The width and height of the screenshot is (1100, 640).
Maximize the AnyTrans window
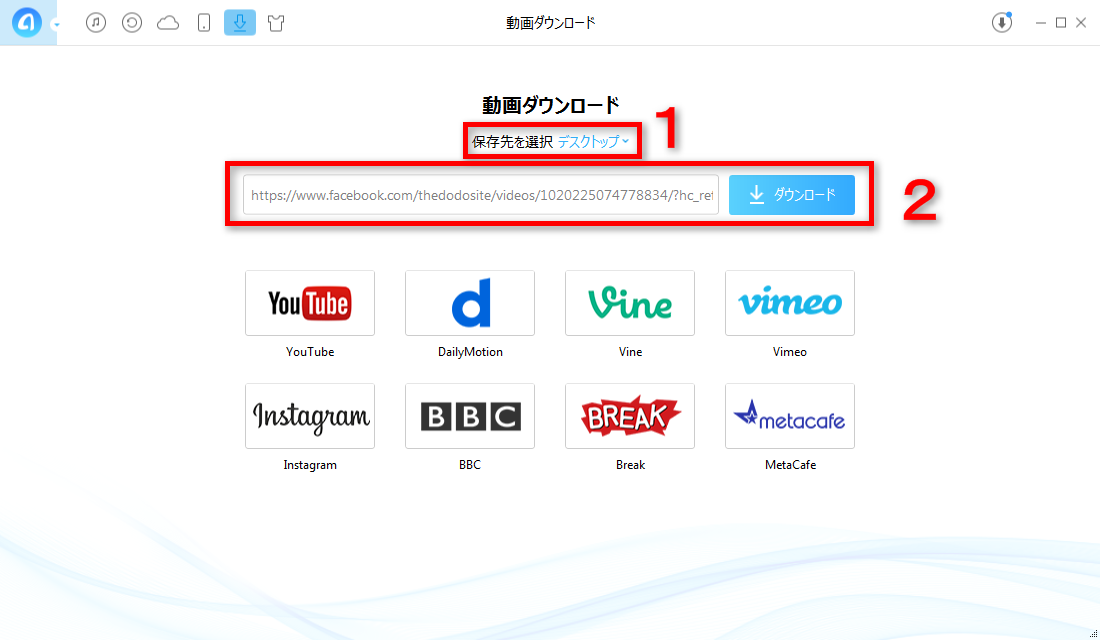1061,22
